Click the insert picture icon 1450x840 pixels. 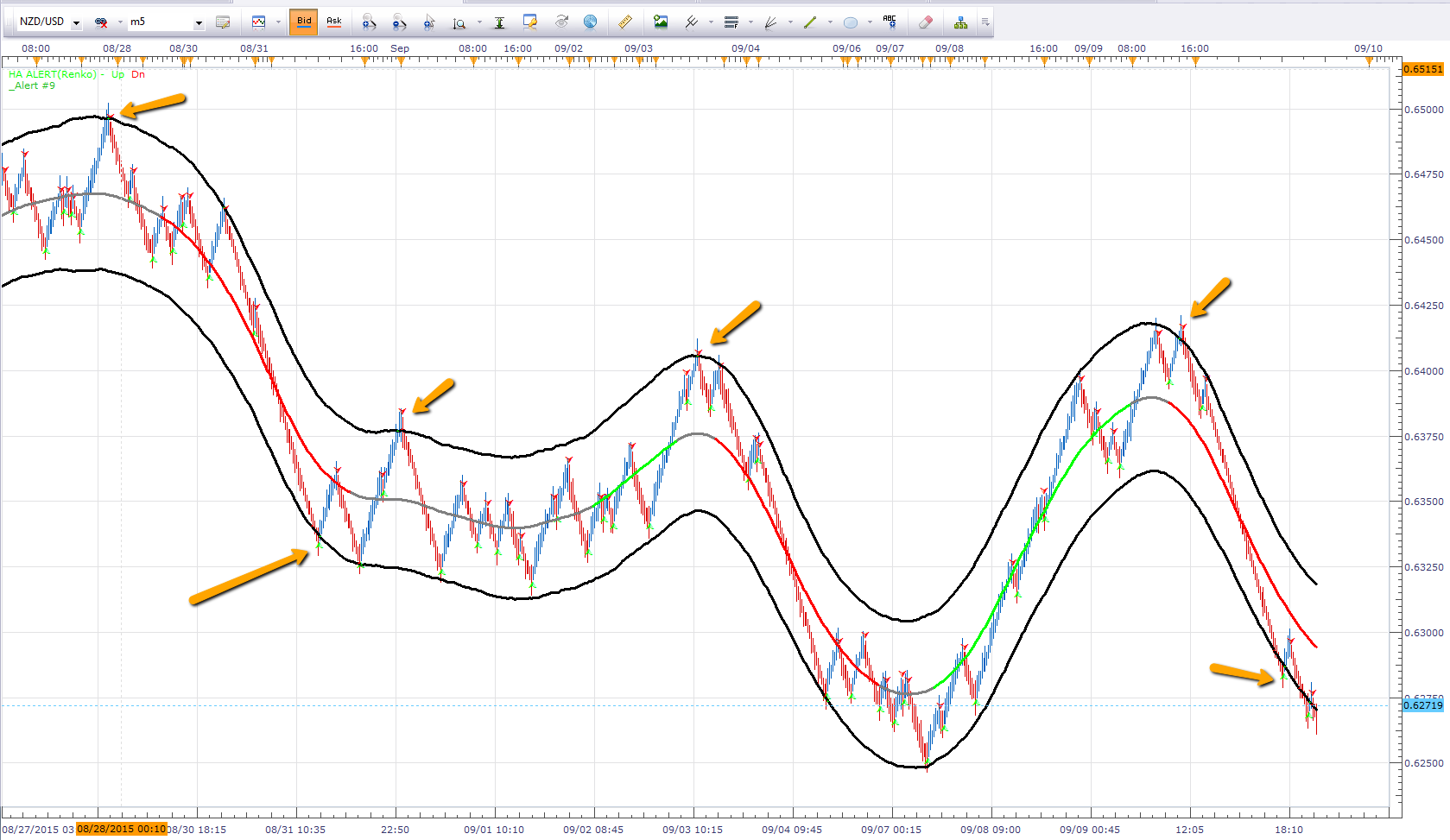tap(661, 22)
